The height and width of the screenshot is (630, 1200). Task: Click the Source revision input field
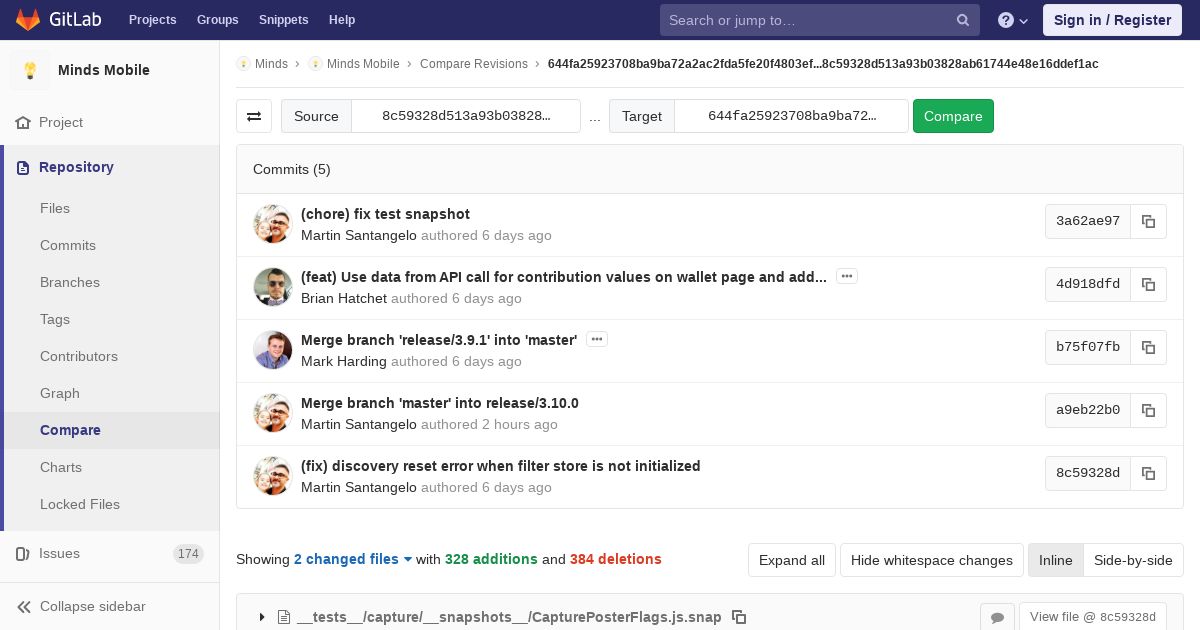(x=466, y=116)
